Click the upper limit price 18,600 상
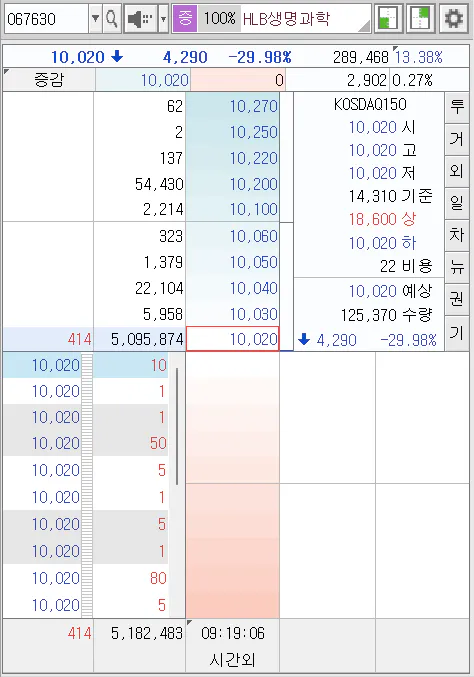 (x=382, y=219)
